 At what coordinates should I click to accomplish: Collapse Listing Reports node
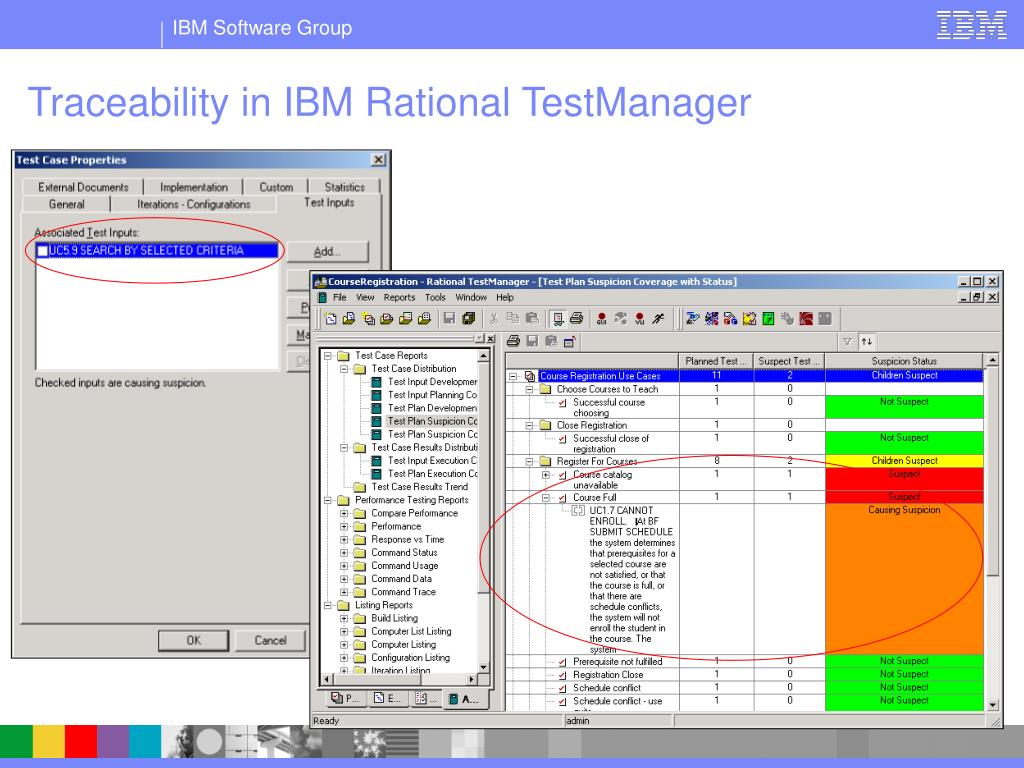[328, 605]
